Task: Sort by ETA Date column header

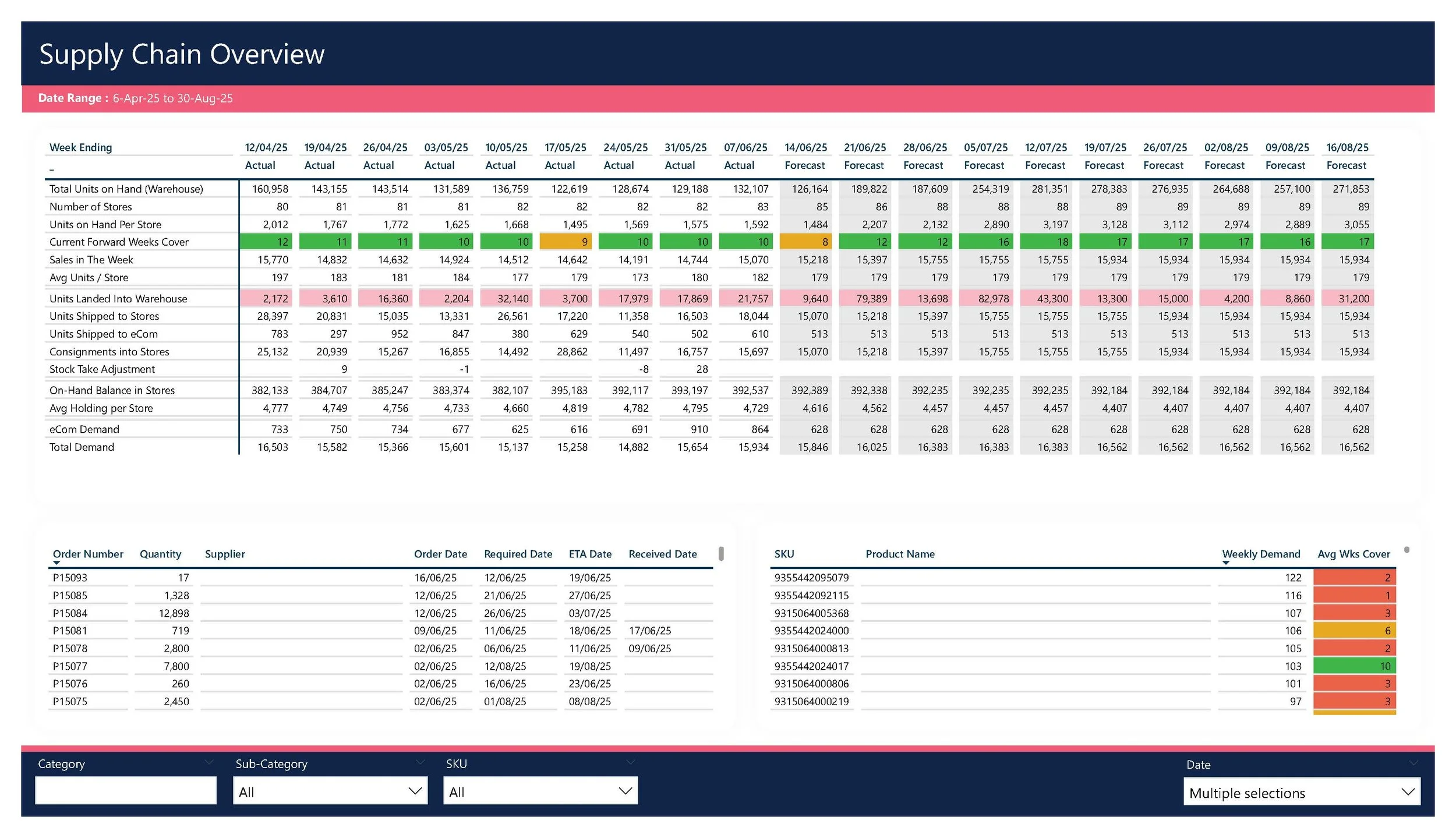Action: pos(589,554)
